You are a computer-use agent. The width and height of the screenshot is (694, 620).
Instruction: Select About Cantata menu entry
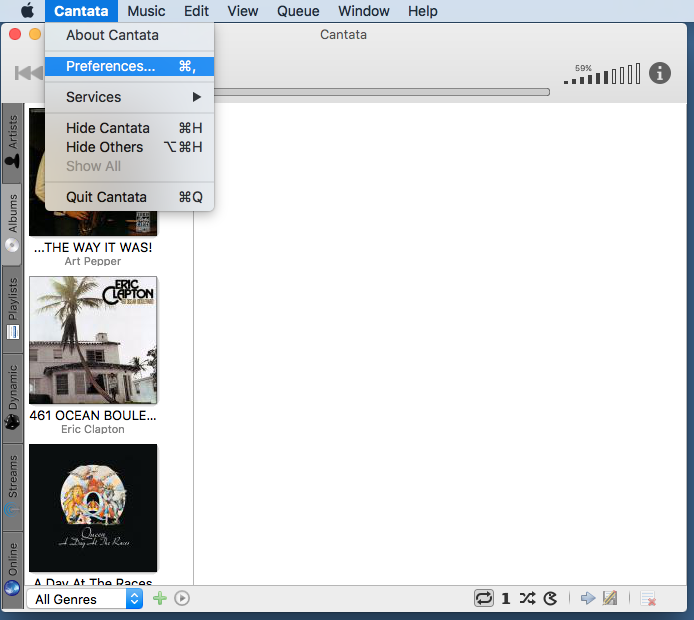[129, 35]
